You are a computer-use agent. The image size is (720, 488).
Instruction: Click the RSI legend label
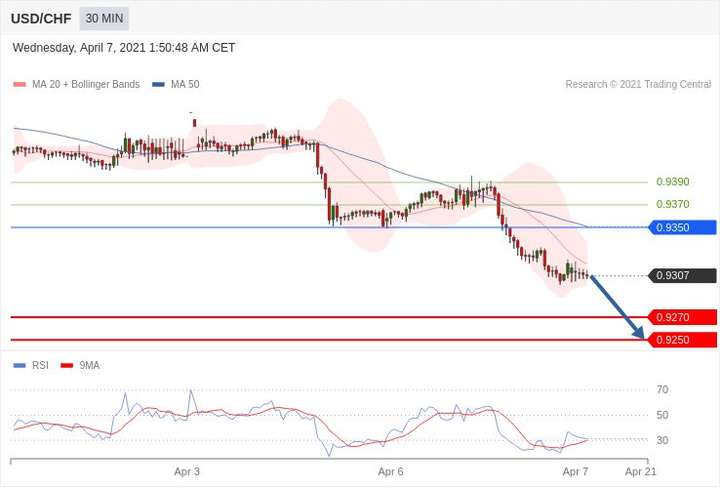pos(40,365)
